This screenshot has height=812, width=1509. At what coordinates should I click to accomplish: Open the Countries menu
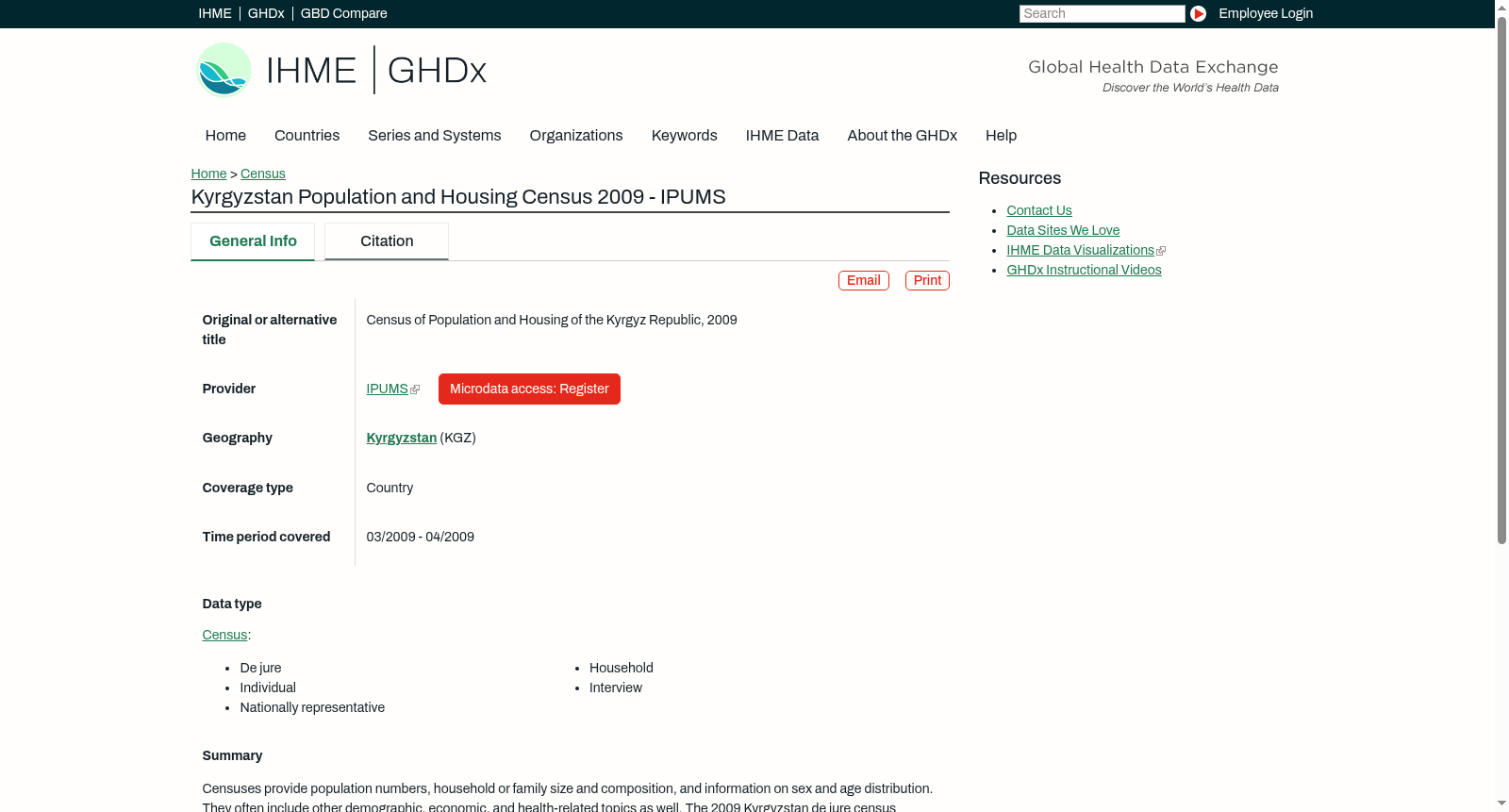pos(307,136)
